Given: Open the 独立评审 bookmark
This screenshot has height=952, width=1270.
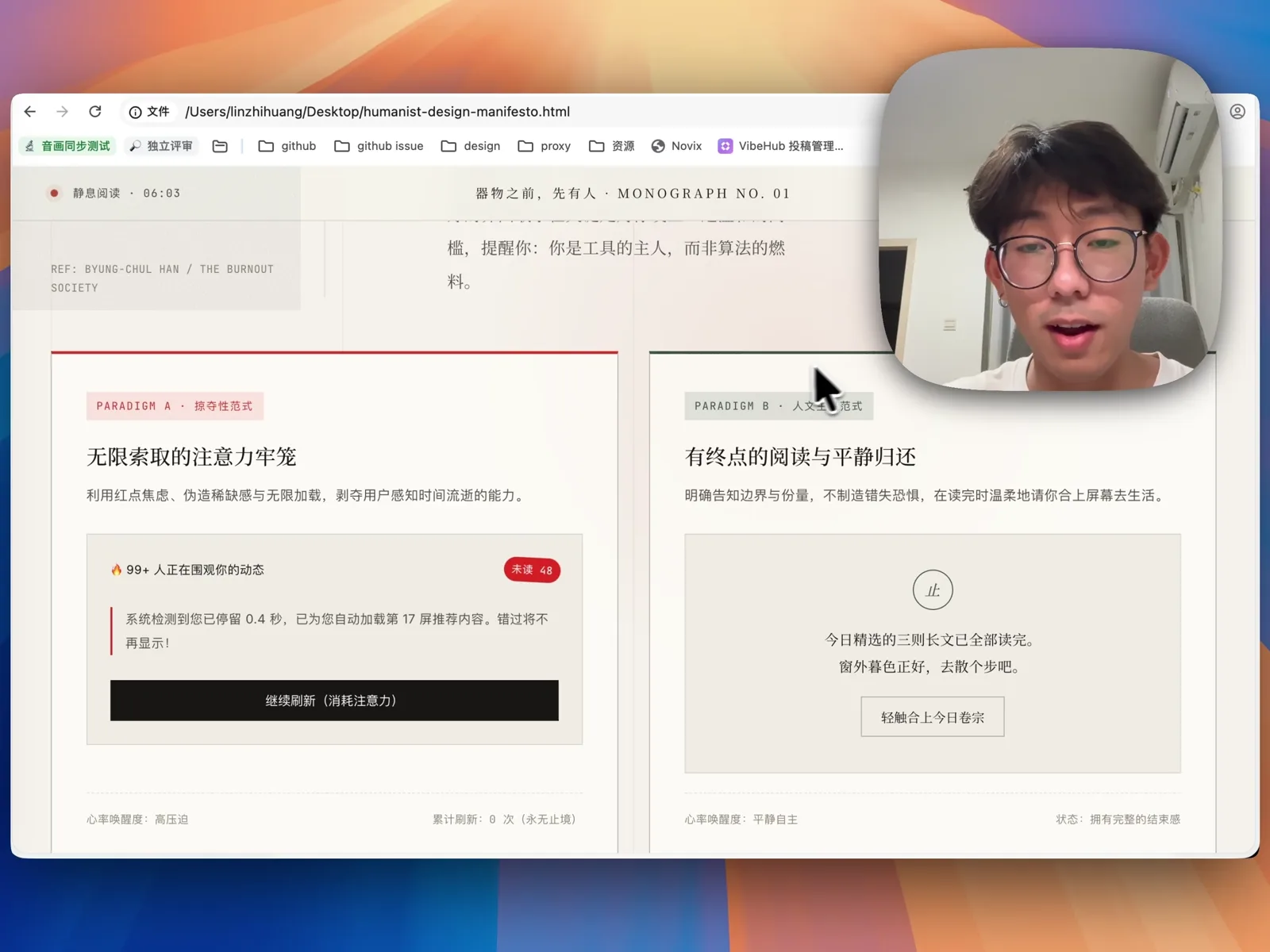Looking at the screenshot, I should tap(162, 146).
